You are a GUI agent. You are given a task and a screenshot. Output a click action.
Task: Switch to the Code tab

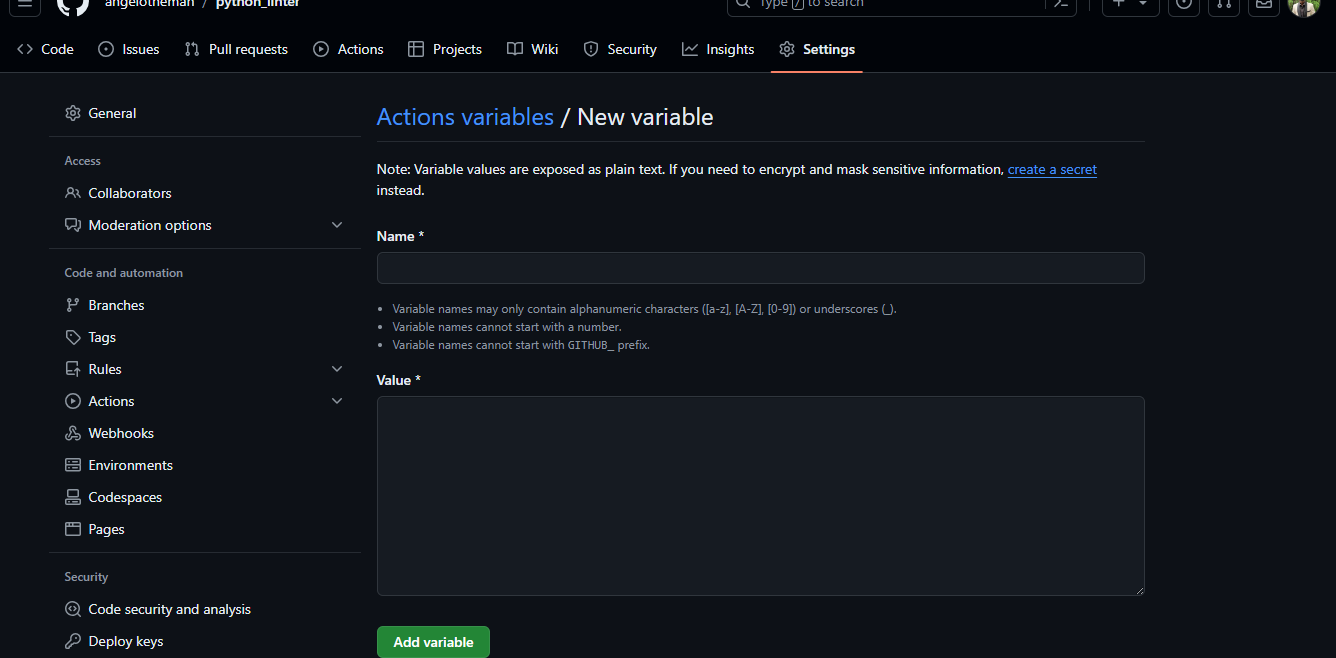44,48
